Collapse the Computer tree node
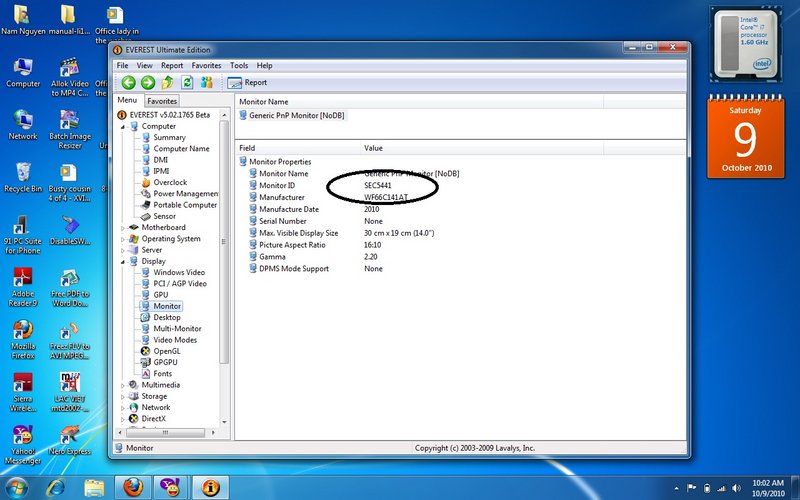800x500 pixels. [x=124, y=127]
